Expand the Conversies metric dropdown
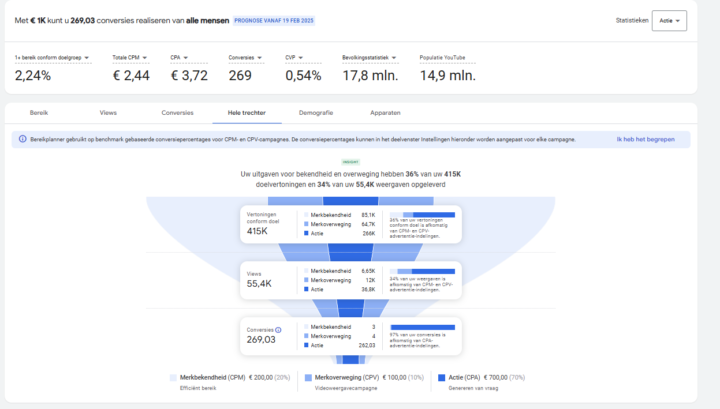Screen dimensions: 720x409 [x=259, y=58]
